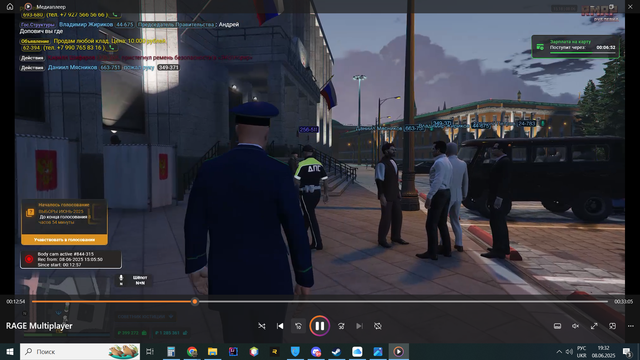Viewport: 640px width, 360px height.
Task: Open Calculator from the taskbar
Action: 171,351
